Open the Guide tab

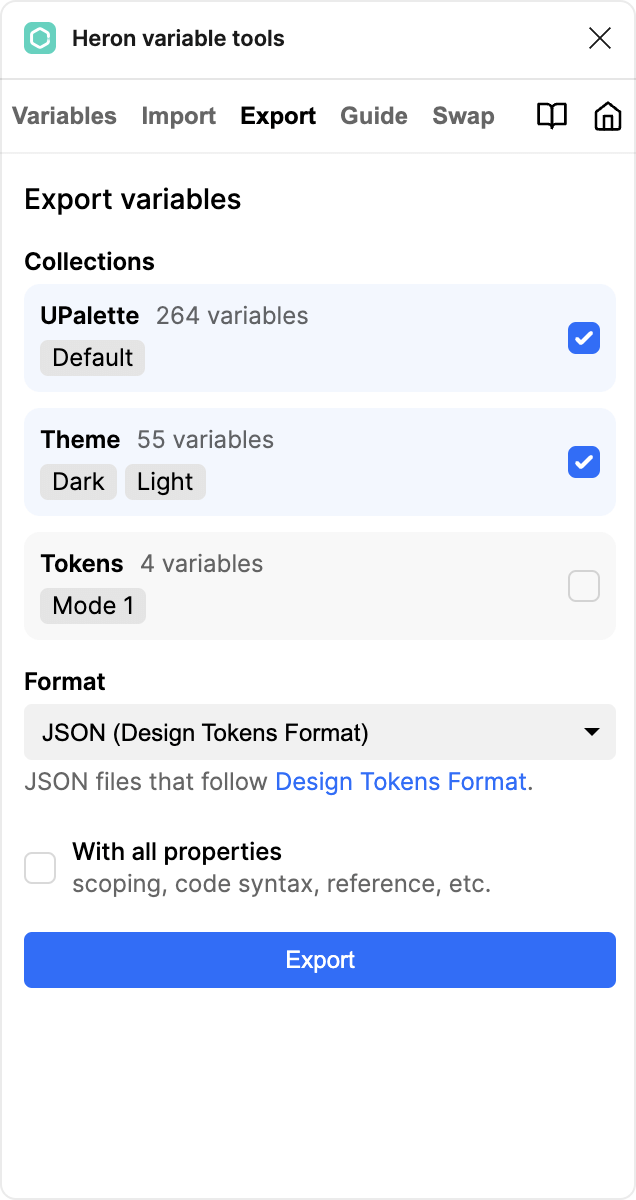[374, 116]
